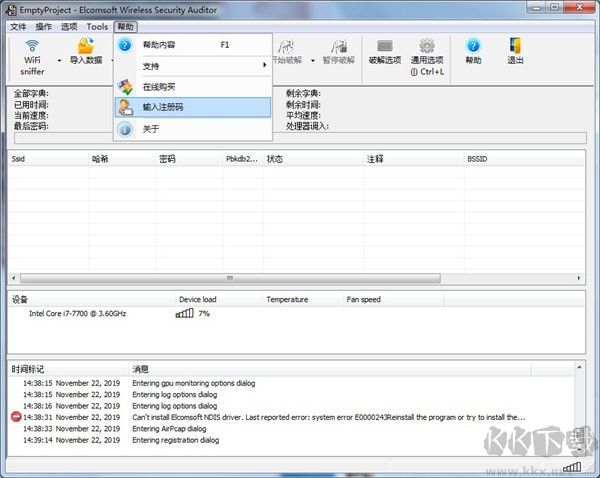
Task: Close the open 帮助 menu
Action: tap(126, 27)
